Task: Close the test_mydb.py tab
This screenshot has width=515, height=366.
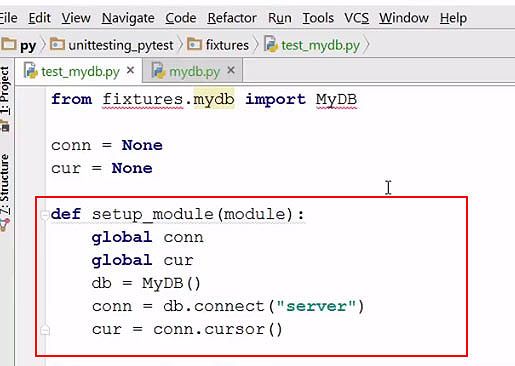Action: 131,70
